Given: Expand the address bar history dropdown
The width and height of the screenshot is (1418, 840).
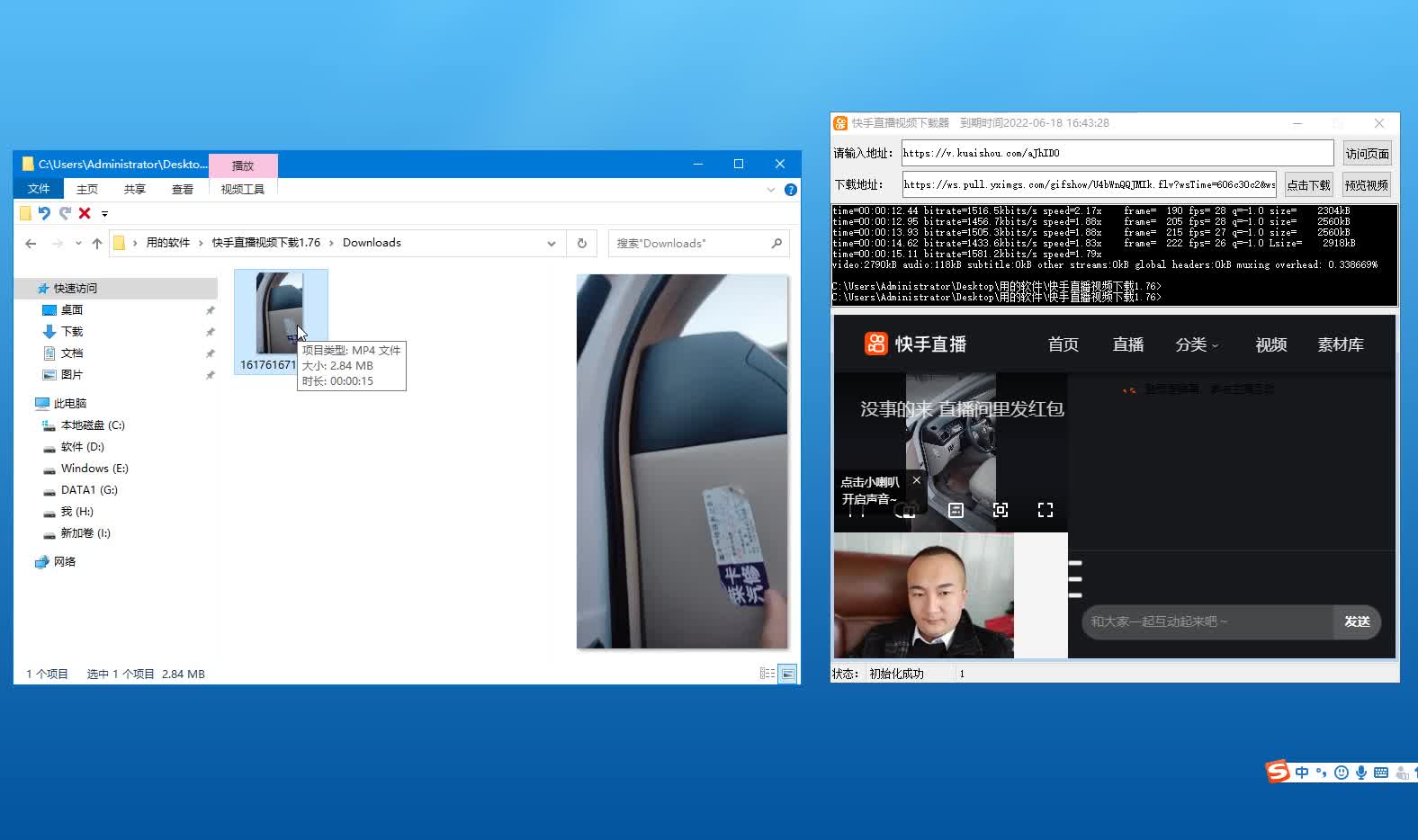Looking at the screenshot, I should click(x=552, y=243).
